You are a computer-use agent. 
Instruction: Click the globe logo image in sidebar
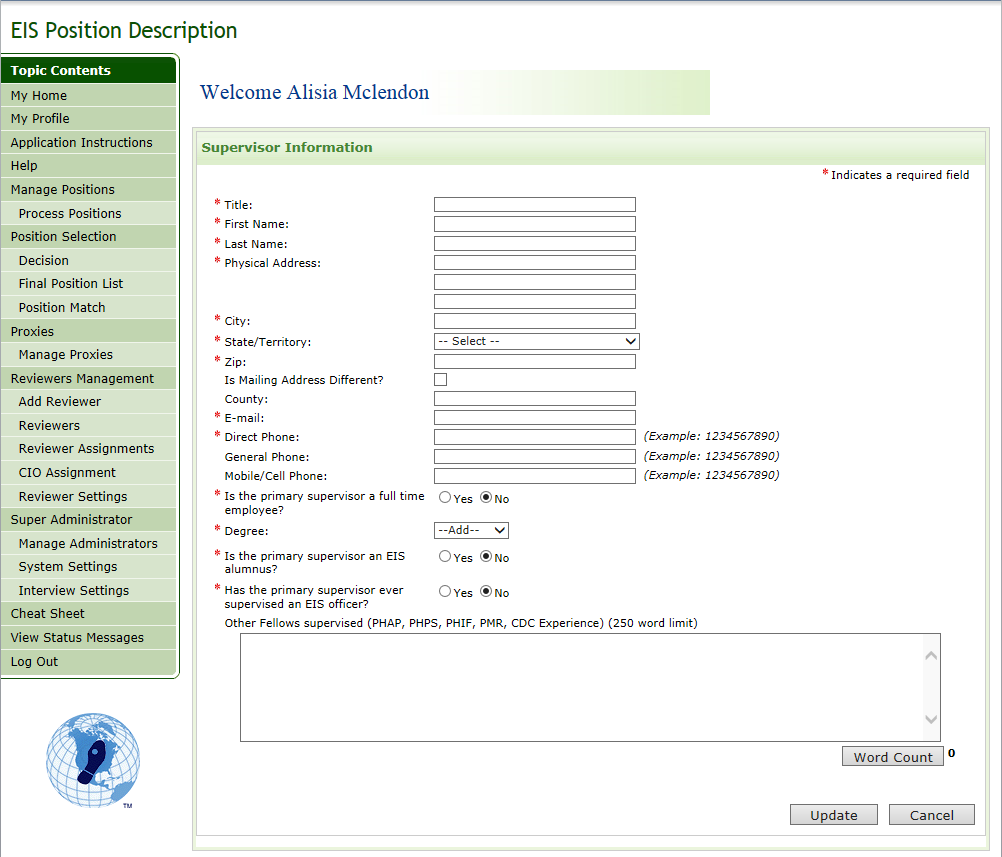pyautogui.click(x=93, y=761)
